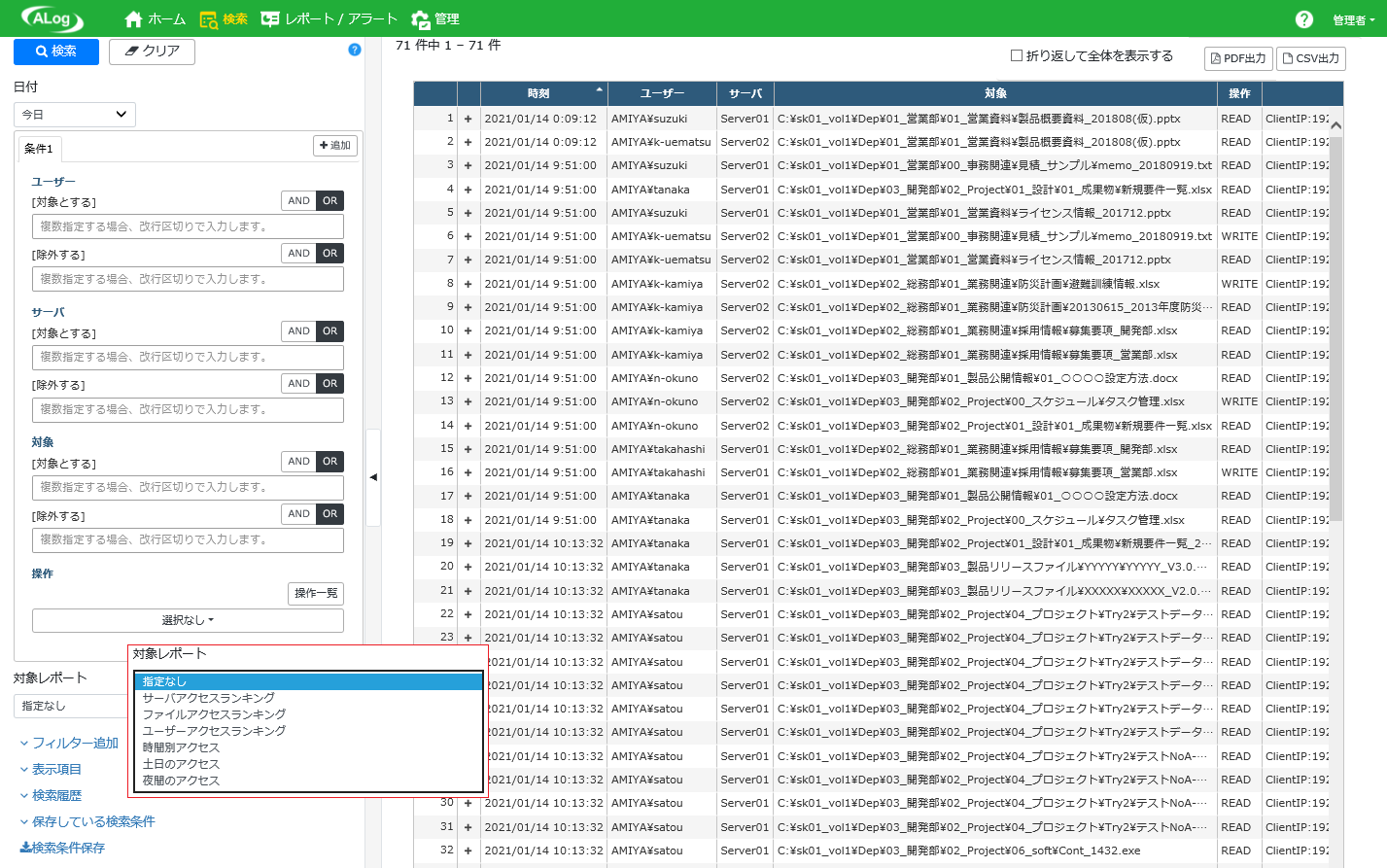Click the 操作一覧 button
The image size is (1387, 868).
pyautogui.click(x=316, y=594)
